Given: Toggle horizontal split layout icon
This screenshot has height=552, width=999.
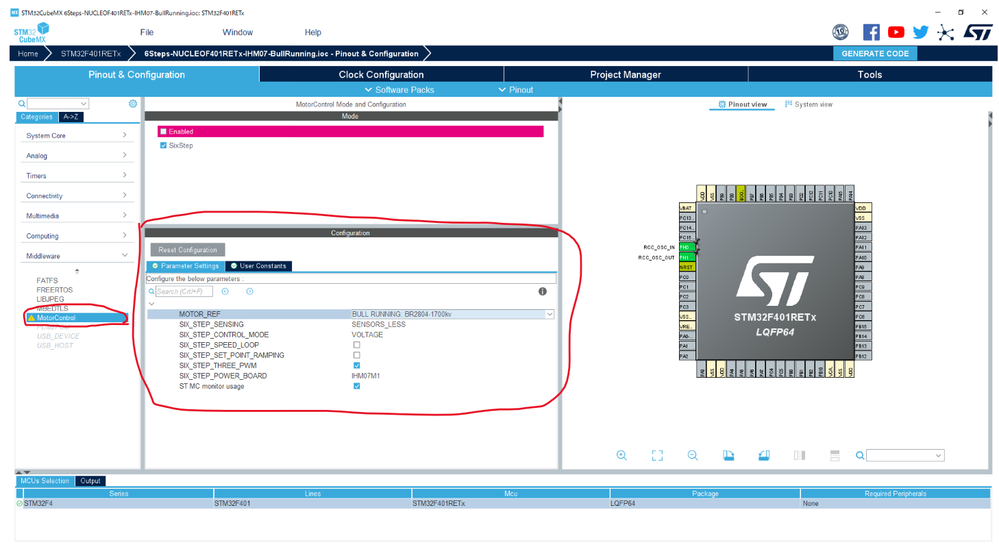Looking at the screenshot, I should [x=835, y=455].
